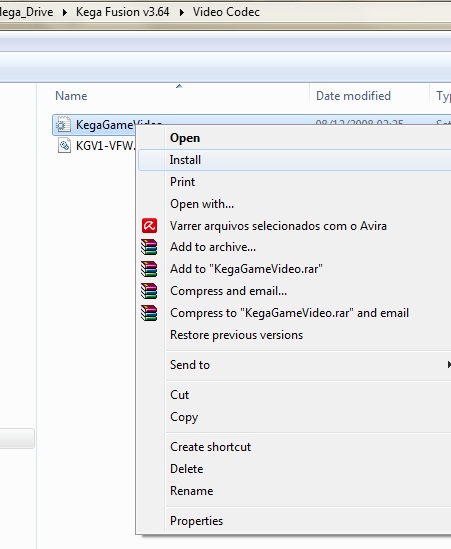Click Video Codec breadcrumb folder
Screen dimensions: 451x549
tap(226, 12)
